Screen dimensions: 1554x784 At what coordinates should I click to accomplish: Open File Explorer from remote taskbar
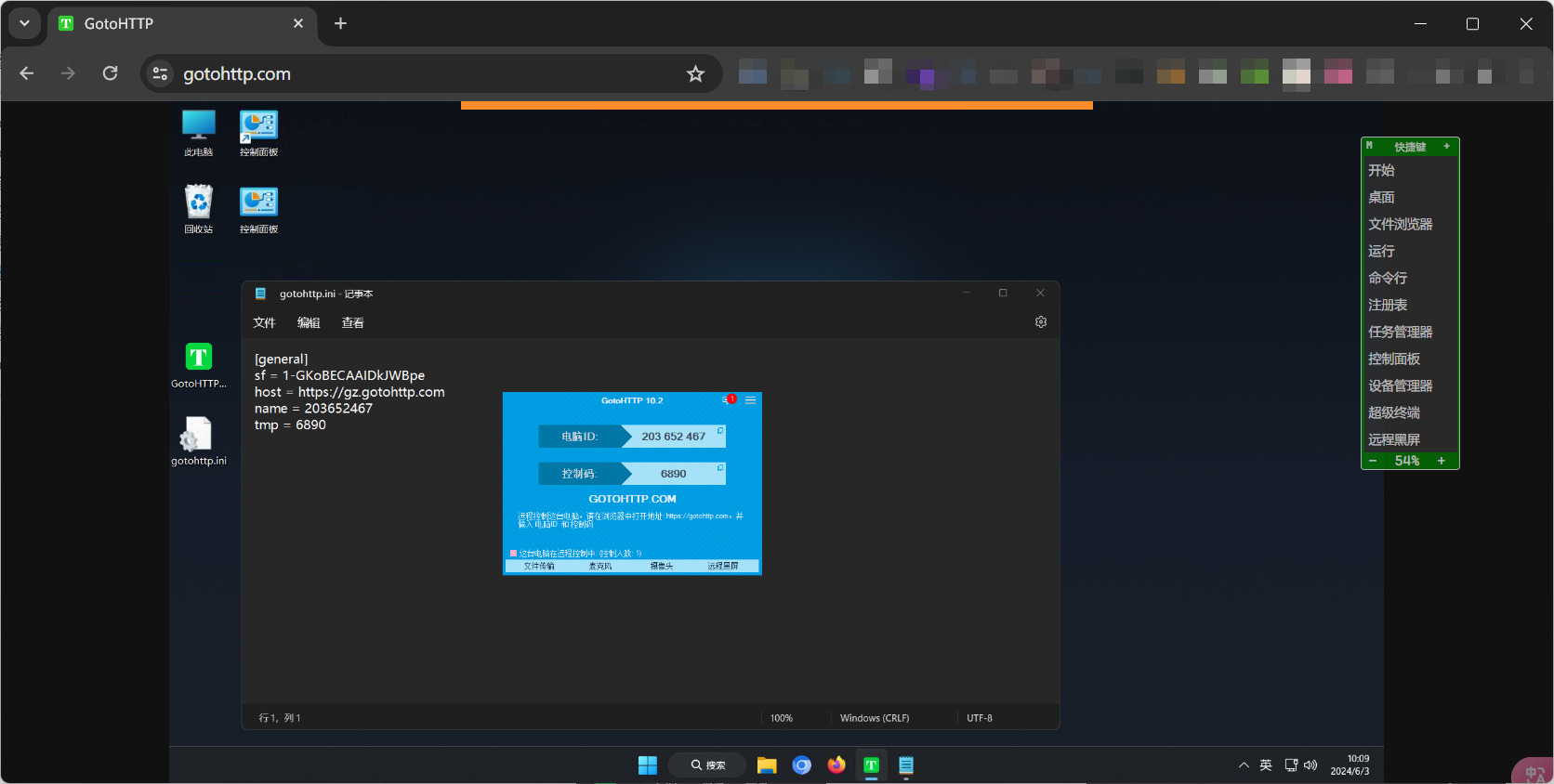[x=767, y=765]
